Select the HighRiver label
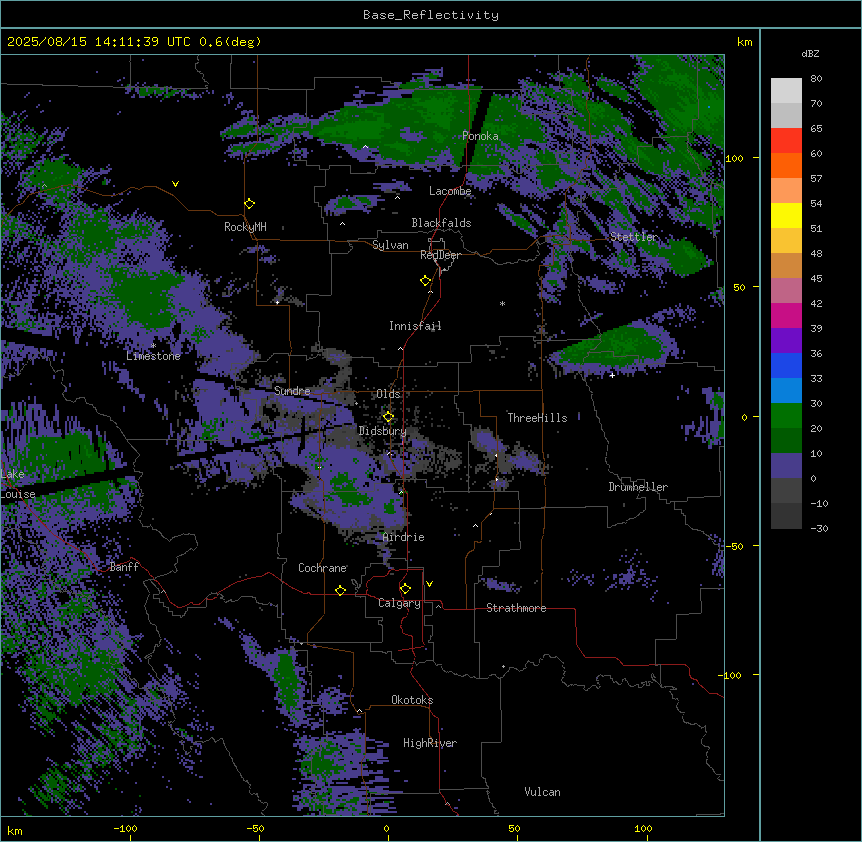This screenshot has height=842, width=862. [430, 743]
